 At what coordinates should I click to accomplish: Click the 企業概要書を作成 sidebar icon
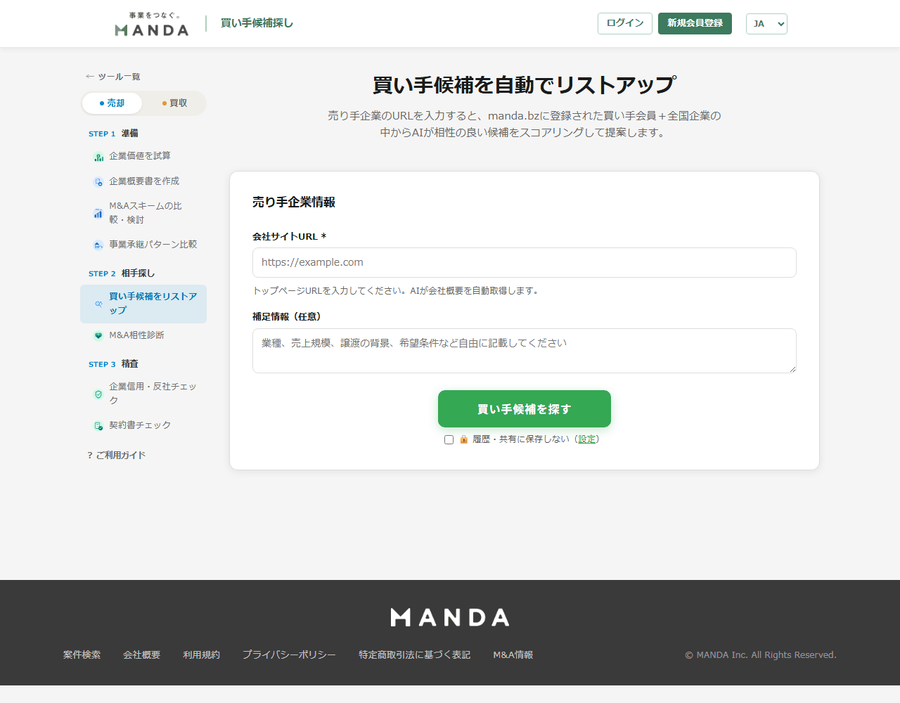point(98,182)
